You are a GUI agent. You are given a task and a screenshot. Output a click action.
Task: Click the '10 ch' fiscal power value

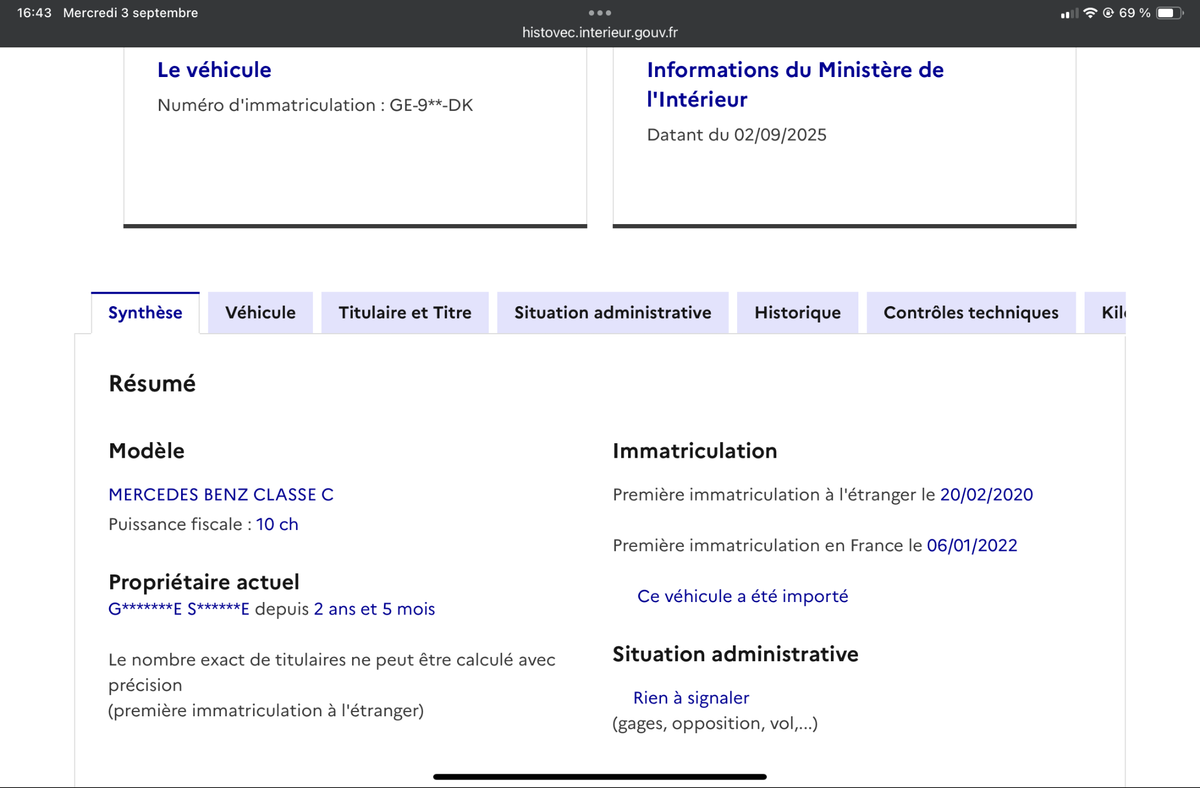click(x=277, y=524)
